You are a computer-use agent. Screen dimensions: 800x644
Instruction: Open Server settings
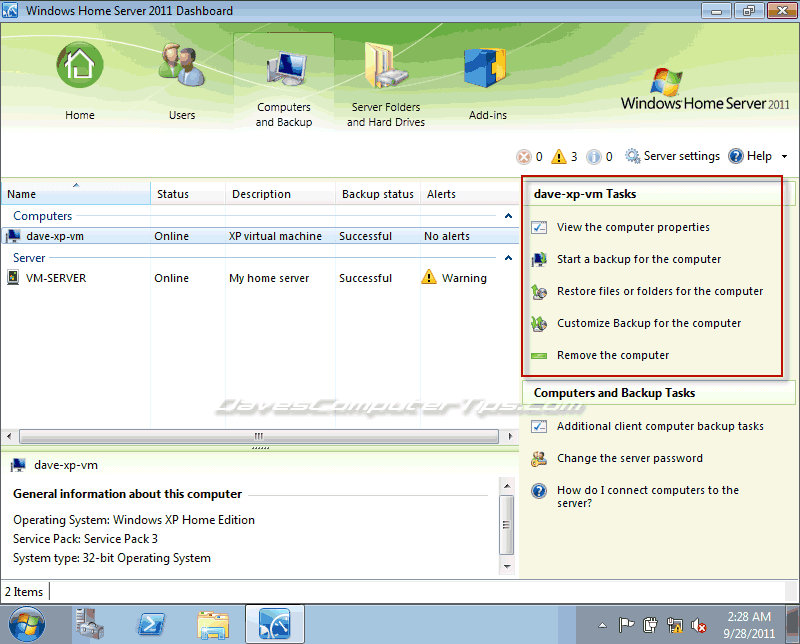(672, 156)
